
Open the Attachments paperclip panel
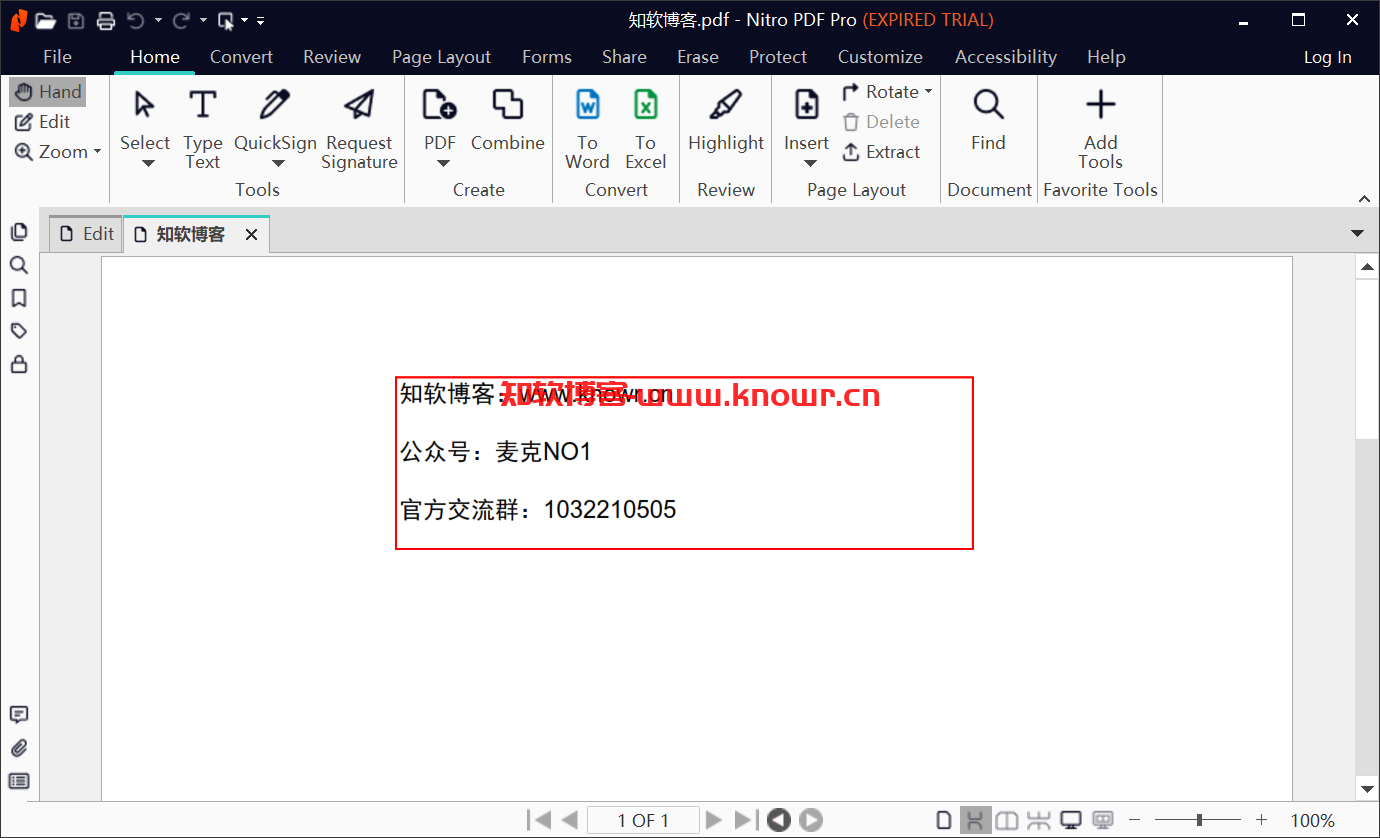[18, 748]
